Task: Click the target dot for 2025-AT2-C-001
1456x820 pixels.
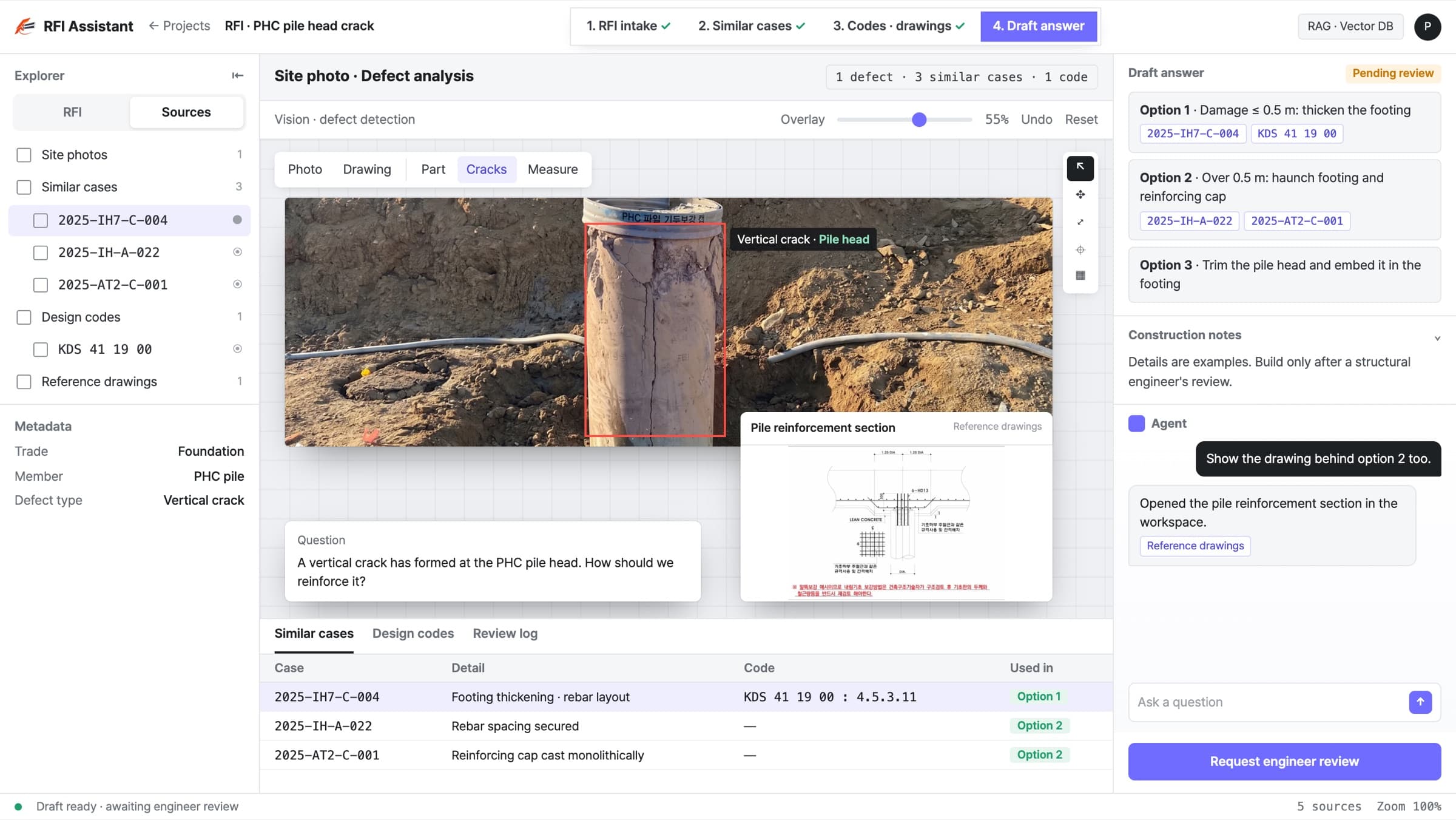Action: tap(237, 284)
